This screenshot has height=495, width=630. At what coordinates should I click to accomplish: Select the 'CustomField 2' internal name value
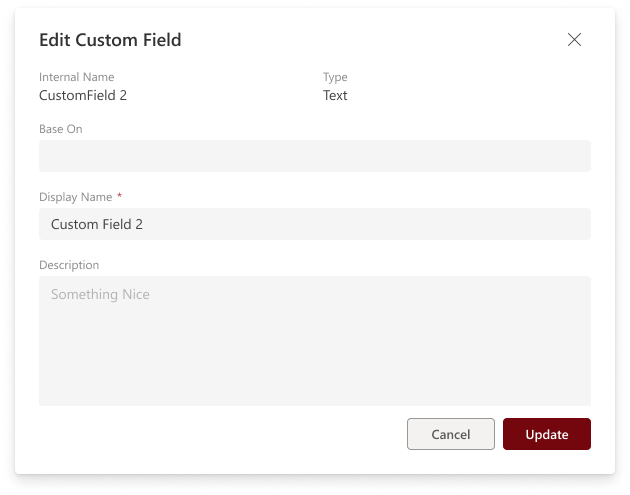(x=83, y=96)
